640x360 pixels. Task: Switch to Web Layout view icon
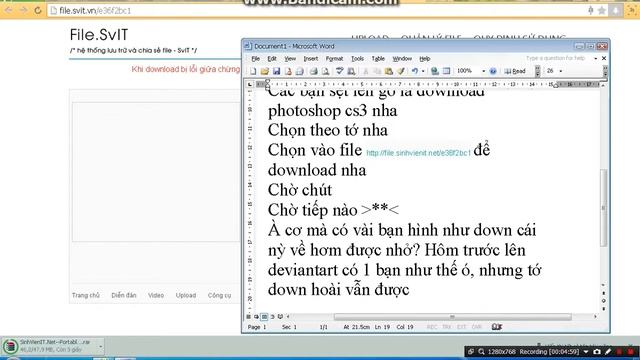(256, 317)
